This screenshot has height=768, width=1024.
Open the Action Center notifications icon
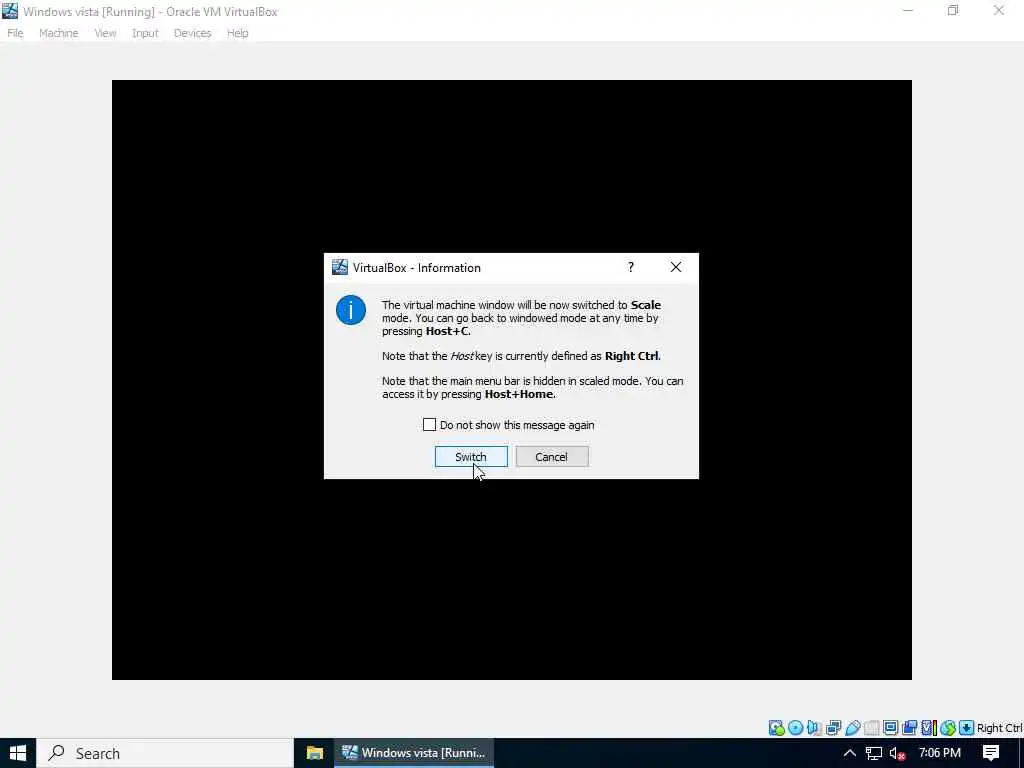(991, 753)
